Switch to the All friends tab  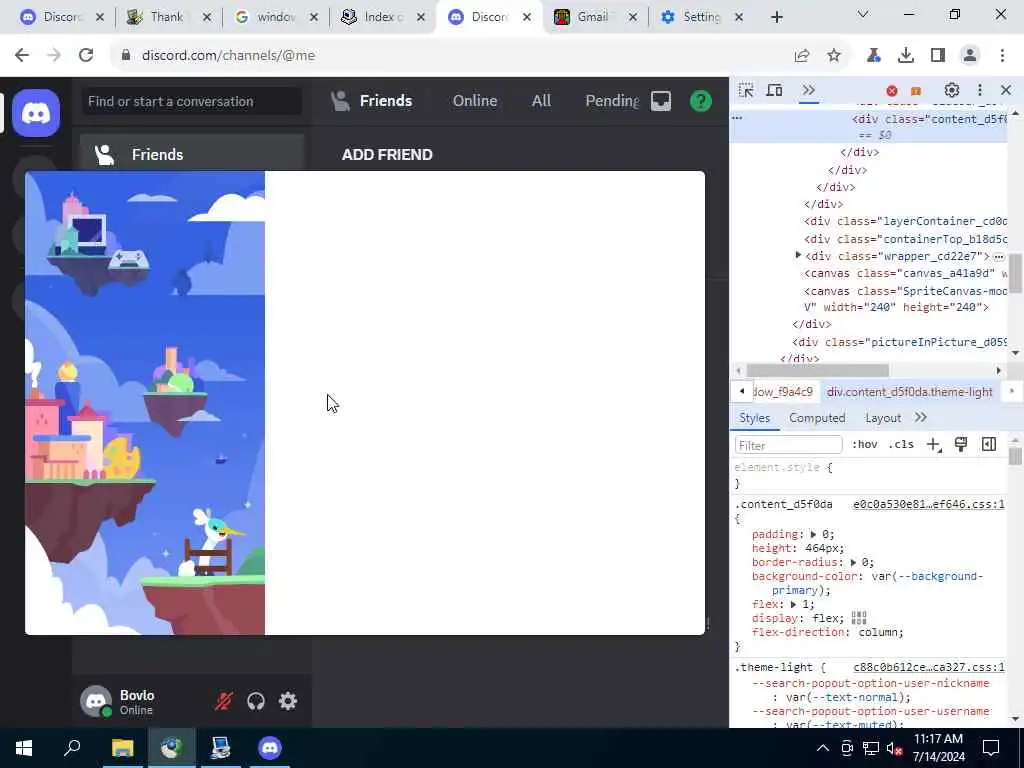[541, 101]
